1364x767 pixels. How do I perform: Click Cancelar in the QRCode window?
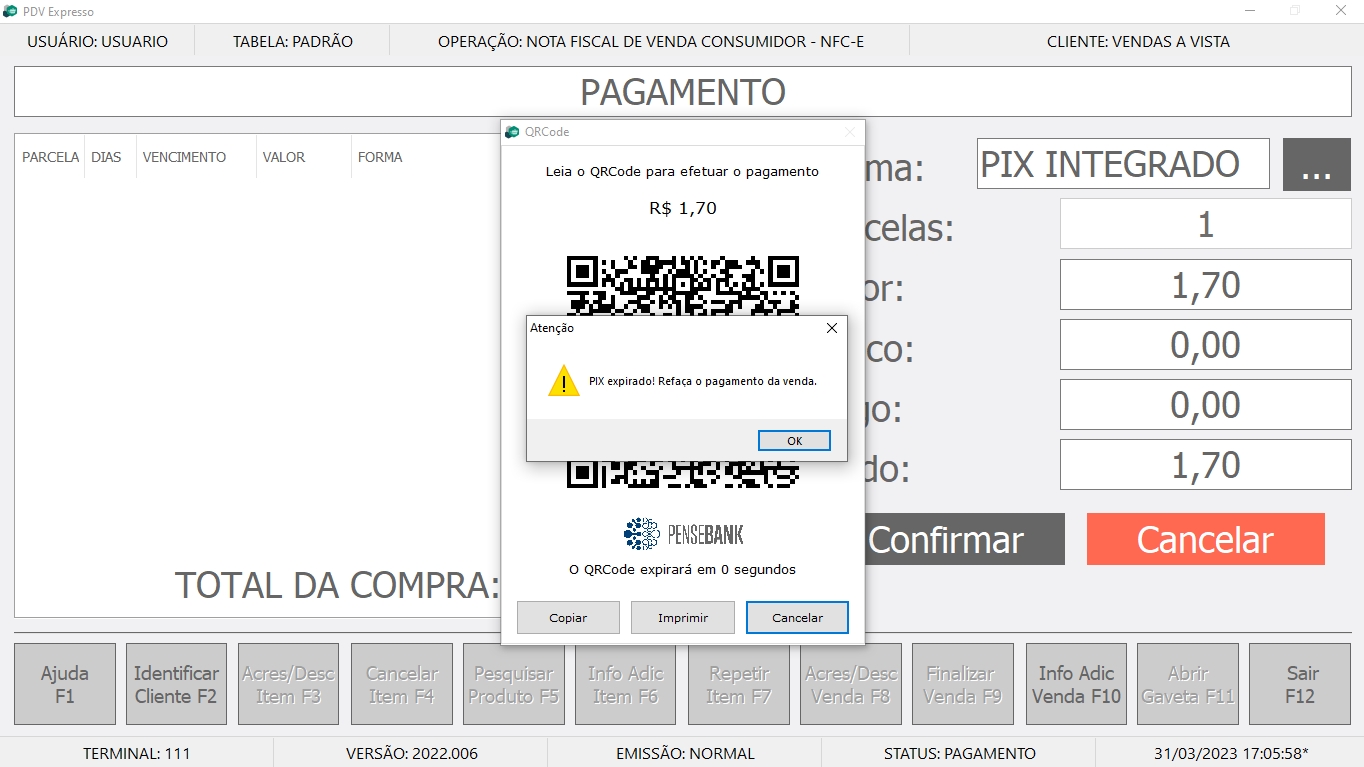(797, 618)
